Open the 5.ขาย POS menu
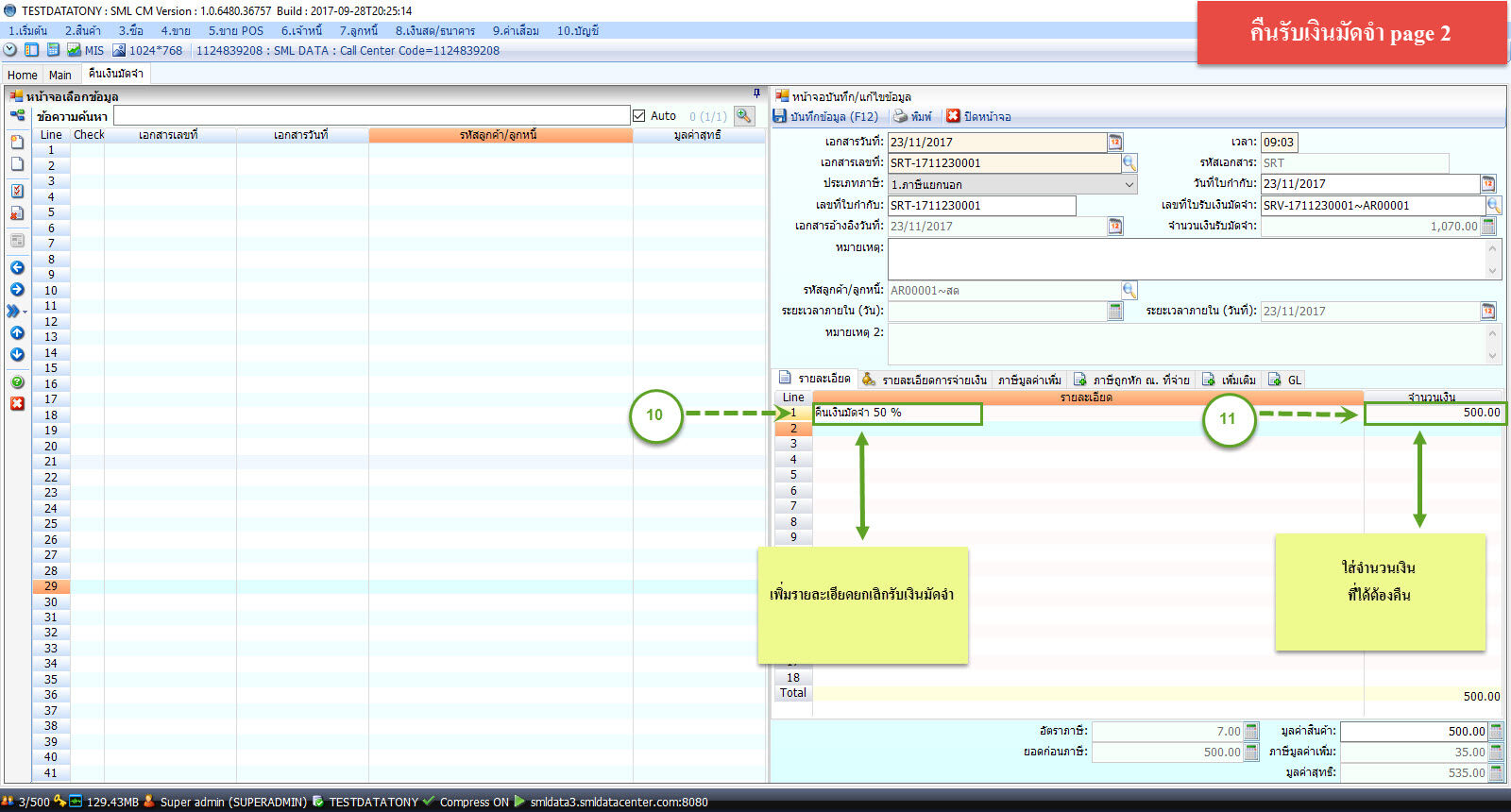Screen dimensions: 1511x812 236,30
